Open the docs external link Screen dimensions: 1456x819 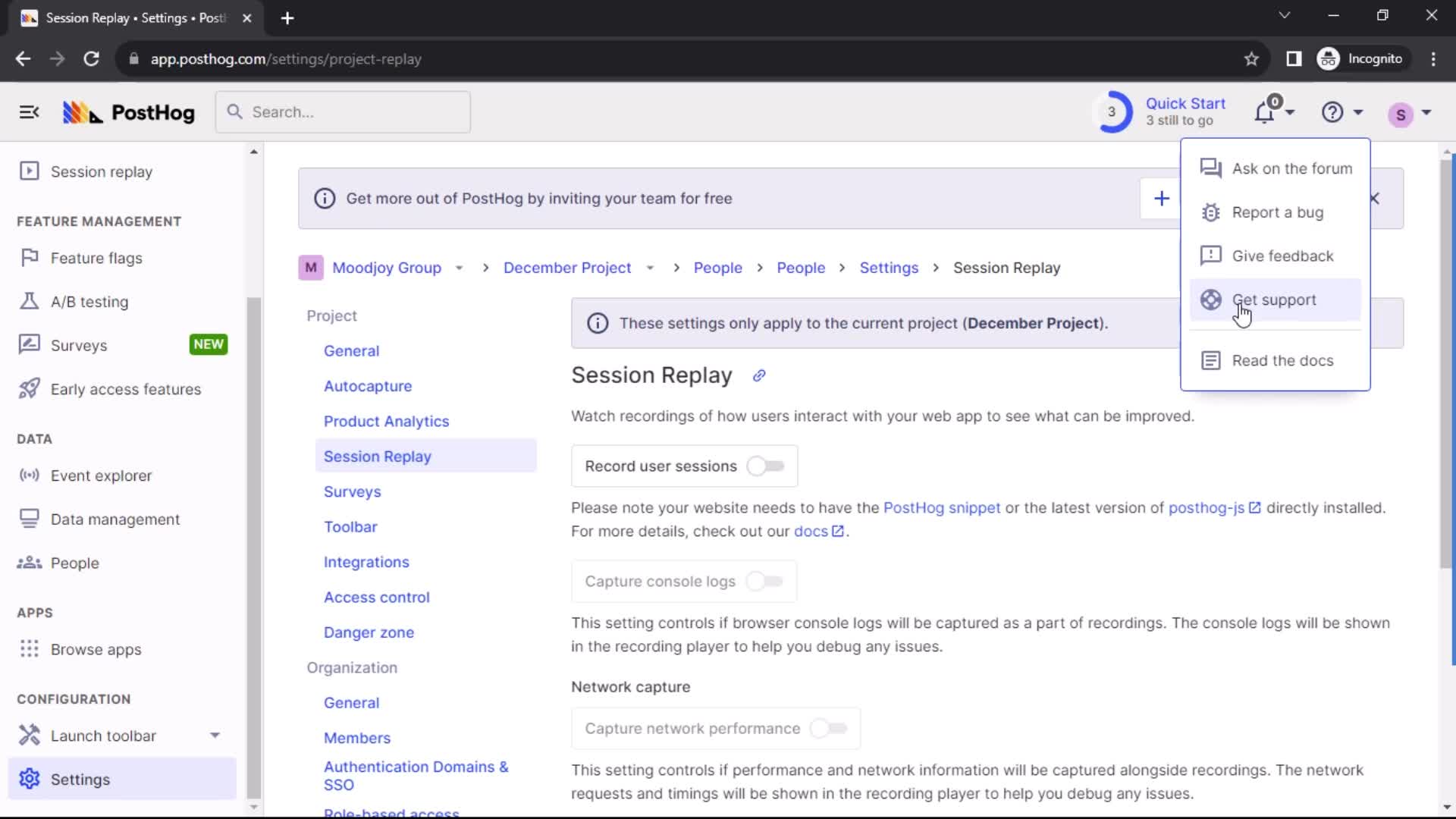(818, 532)
